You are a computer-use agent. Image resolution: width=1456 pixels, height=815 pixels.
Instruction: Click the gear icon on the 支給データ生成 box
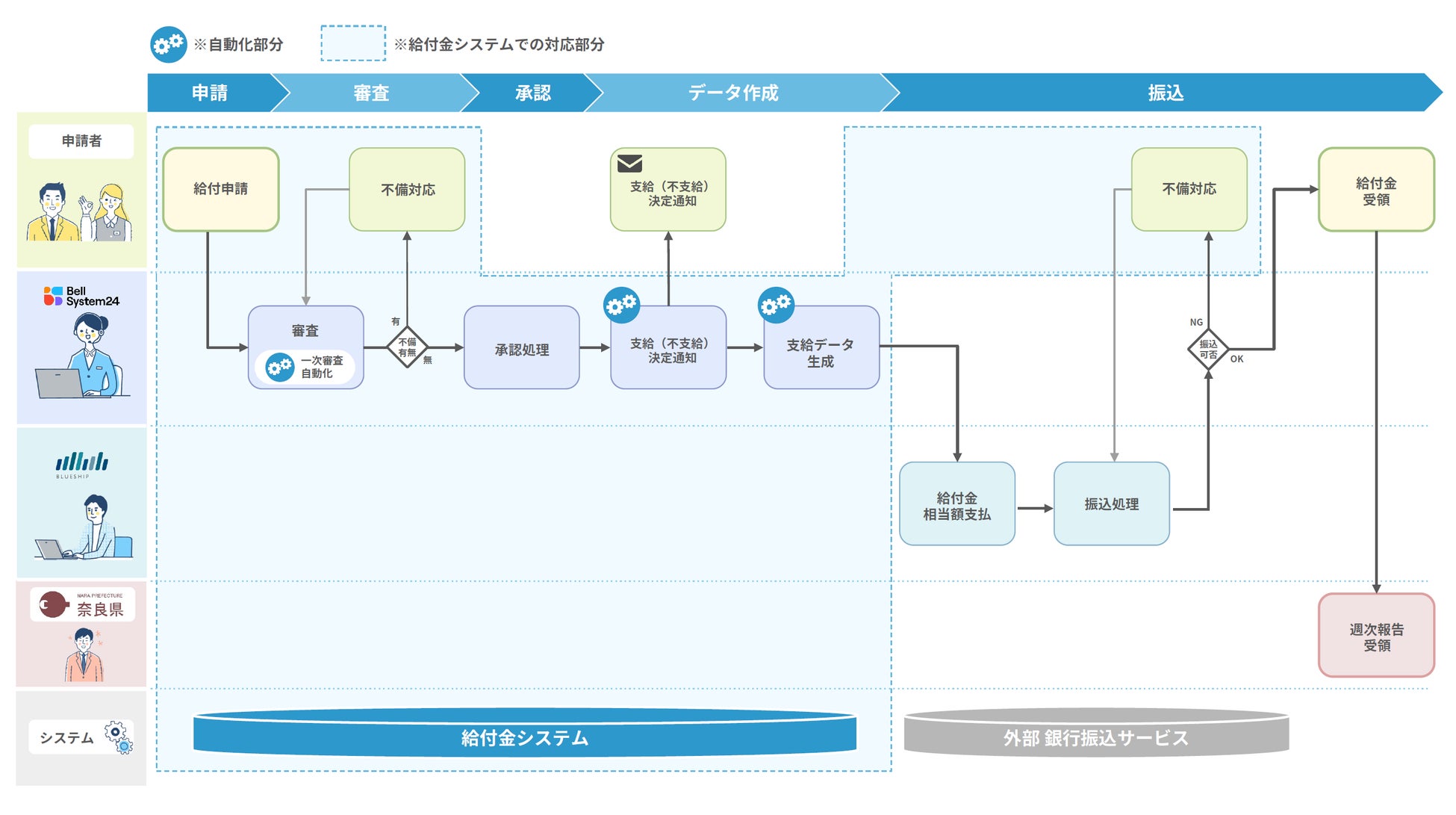click(776, 305)
